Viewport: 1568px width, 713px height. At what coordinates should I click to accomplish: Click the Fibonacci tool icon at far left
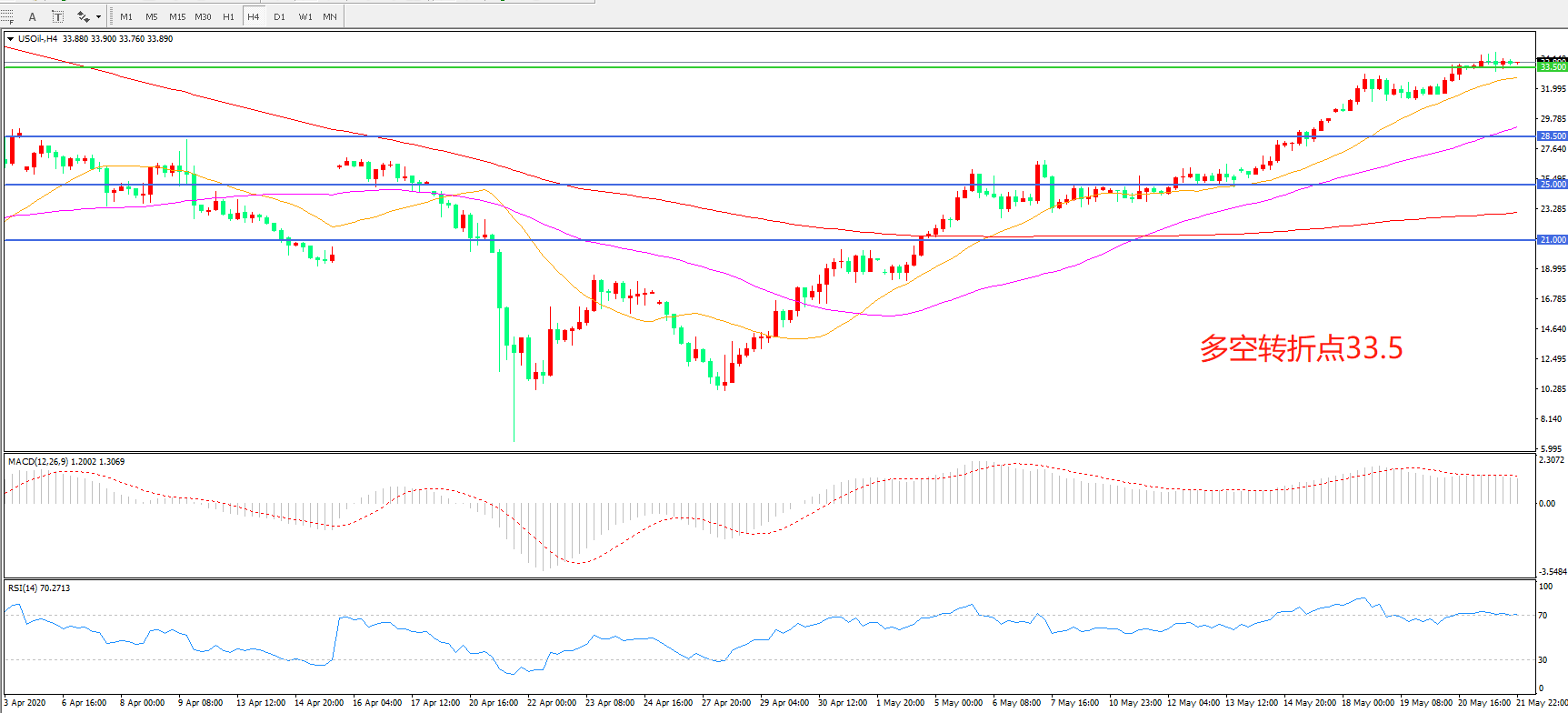[7, 16]
